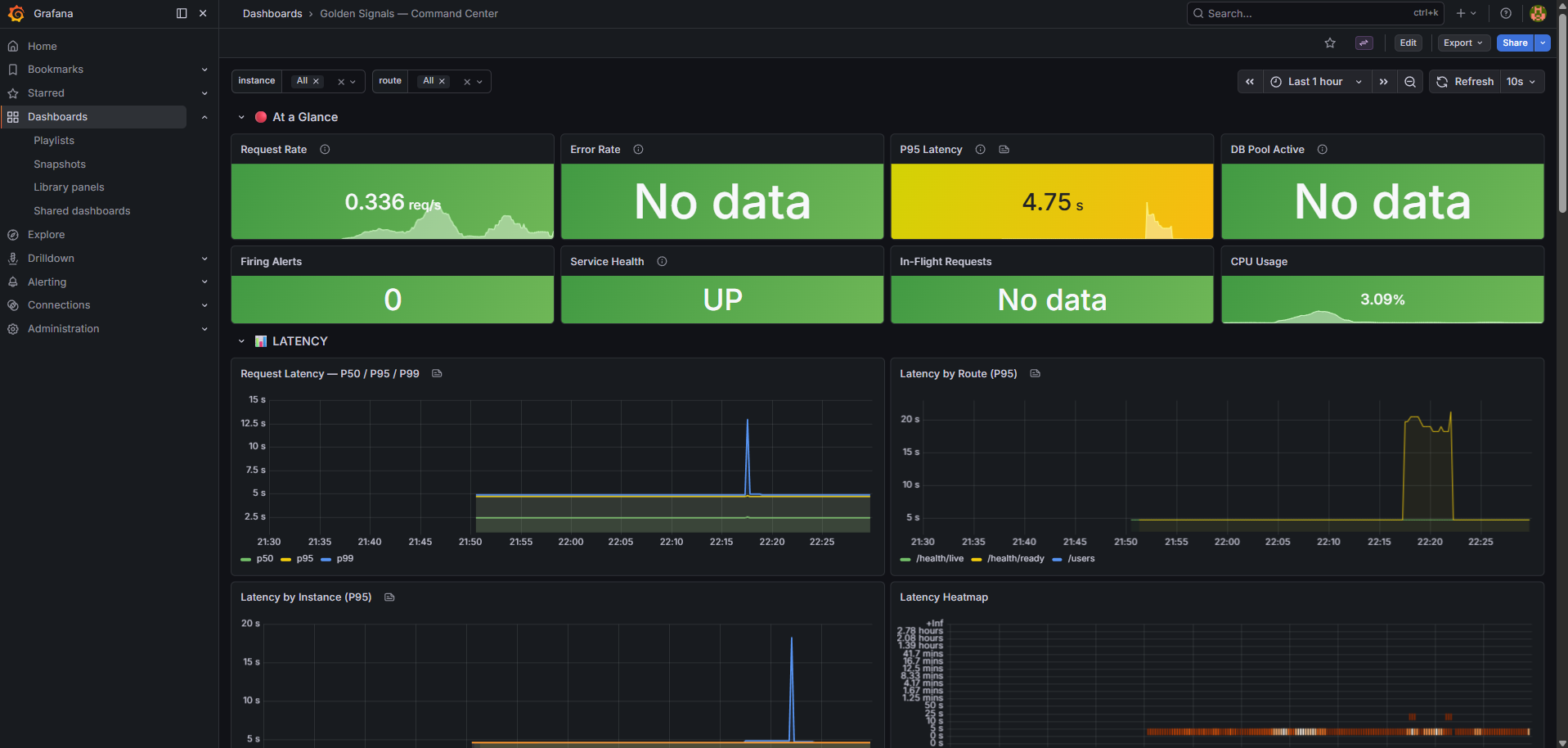
Task: Open P95 Latency panel links icon
Action: click(x=1004, y=150)
